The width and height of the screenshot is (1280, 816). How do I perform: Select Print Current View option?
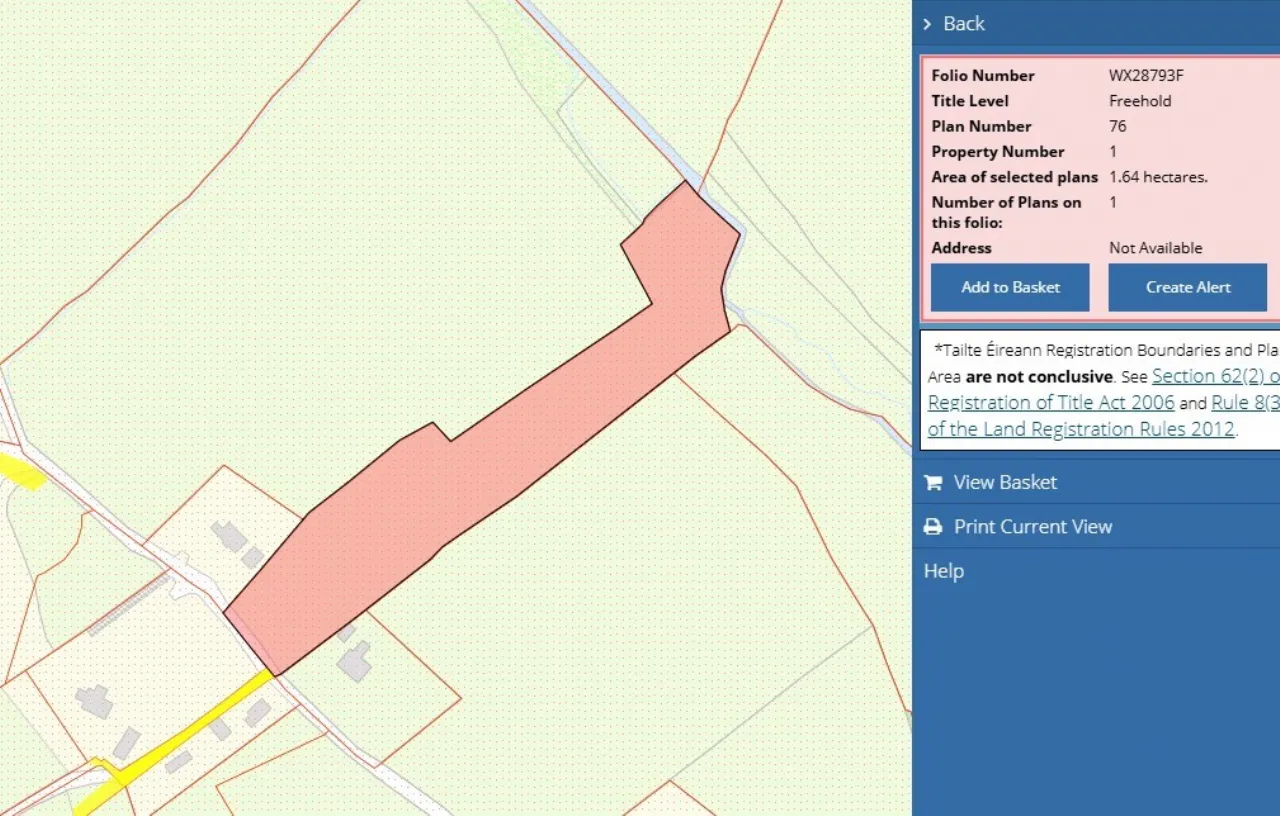click(1033, 527)
